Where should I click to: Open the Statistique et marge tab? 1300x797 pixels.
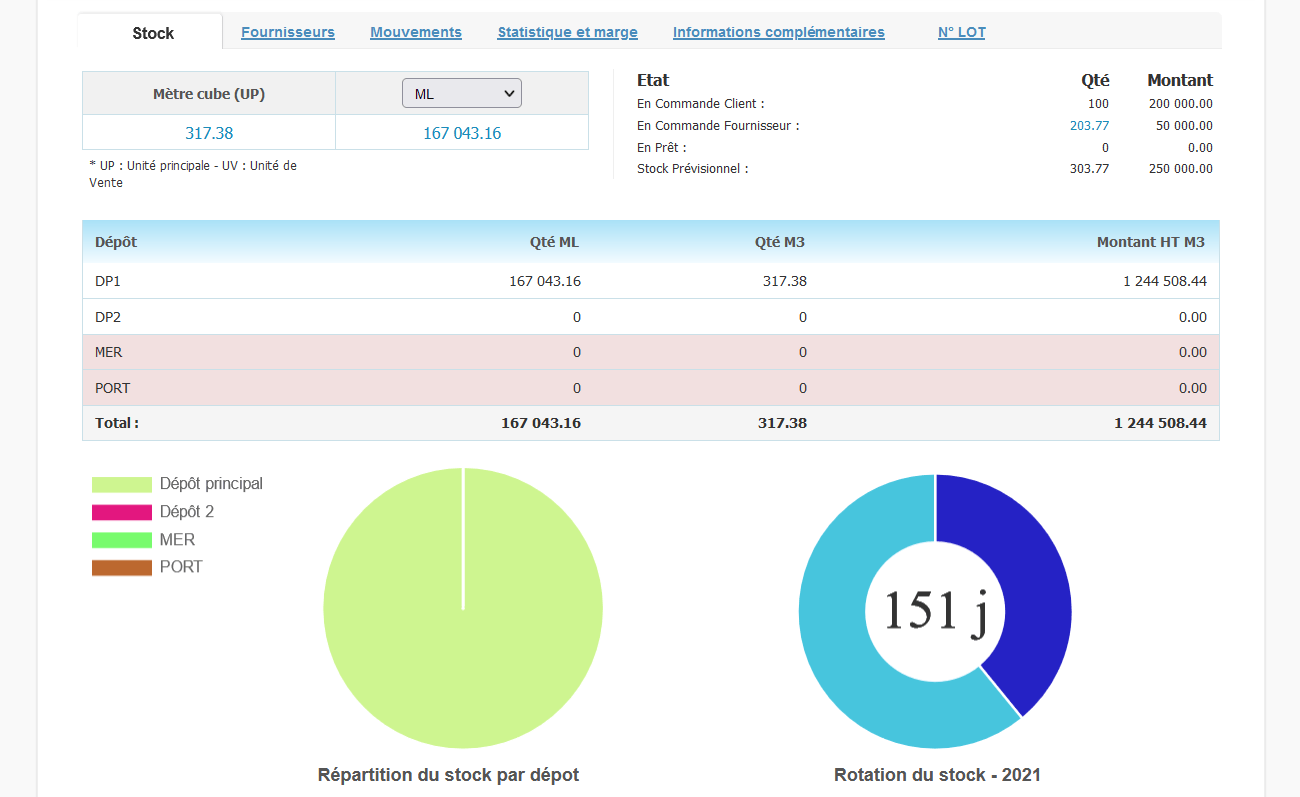567,32
